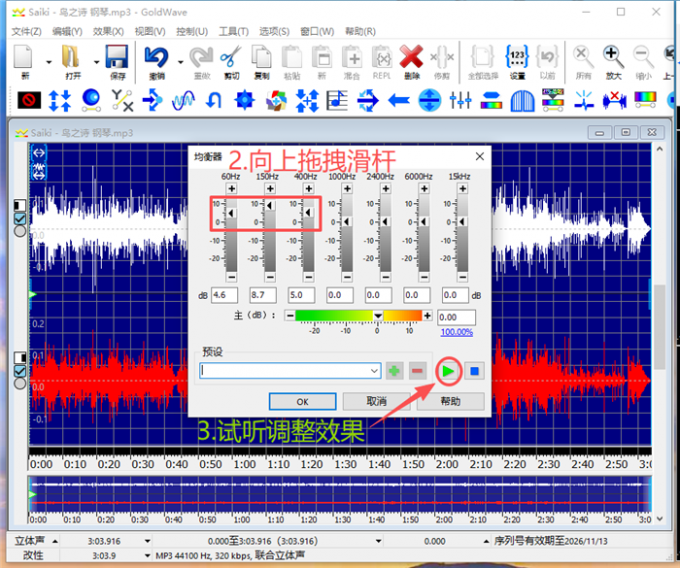Click the Cancel (取消) button
The height and width of the screenshot is (568, 680).
[x=375, y=401]
